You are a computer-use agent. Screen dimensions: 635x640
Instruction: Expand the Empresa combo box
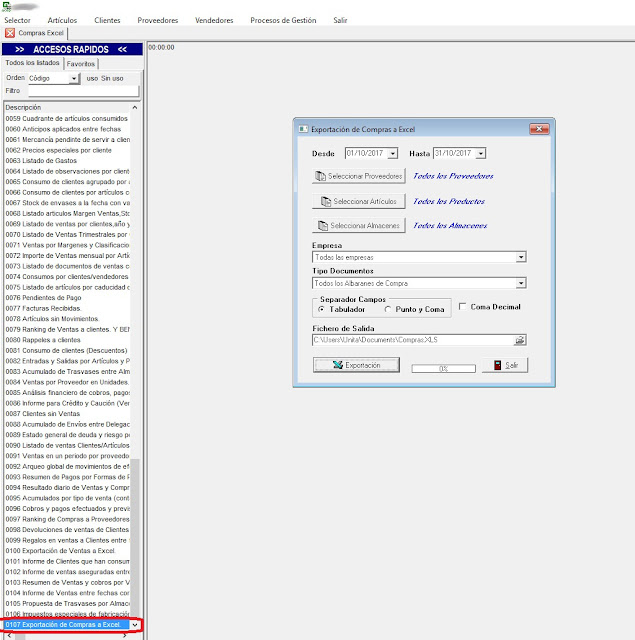(521, 257)
